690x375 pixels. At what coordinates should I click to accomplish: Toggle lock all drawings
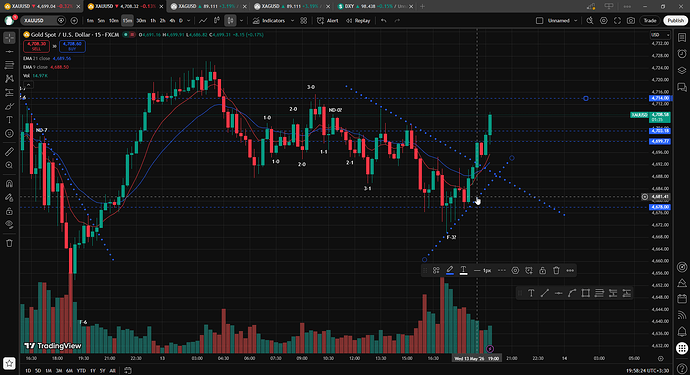9,211
